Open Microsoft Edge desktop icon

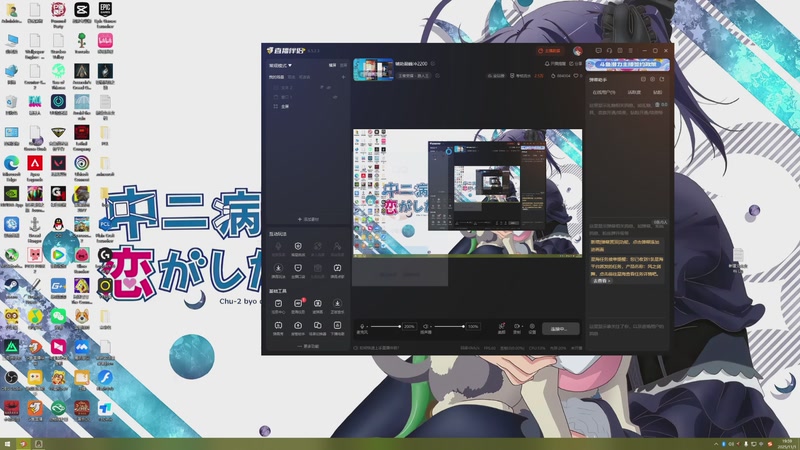click(x=11, y=168)
